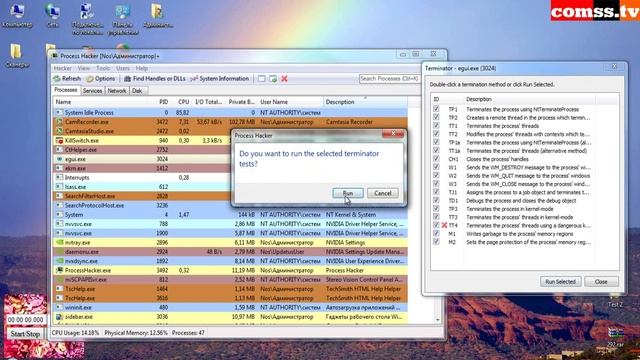Open the Users menu
The height and width of the screenshot is (360, 640).
click(x=122, y=68)
